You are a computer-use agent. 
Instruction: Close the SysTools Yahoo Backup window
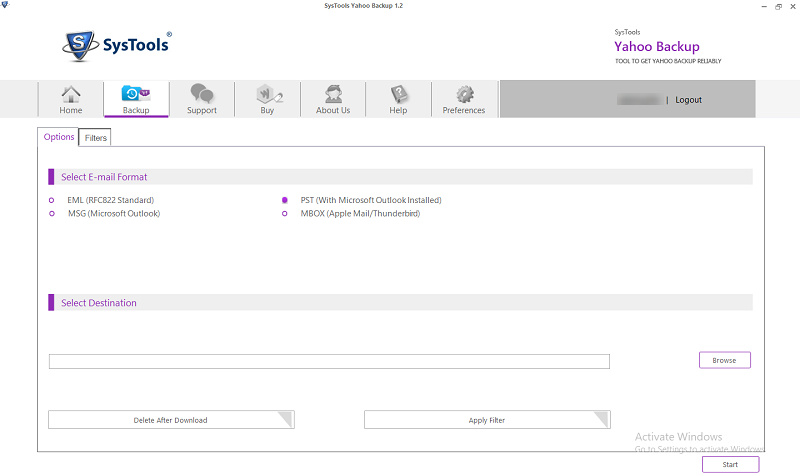point(793,7)
